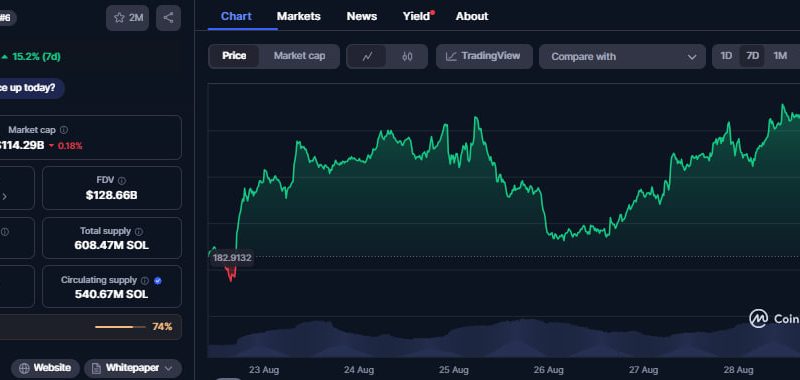Open the Compare with dropdown
Image resolution: width=800 pixels, height=380 pixels.
point(622,57)
